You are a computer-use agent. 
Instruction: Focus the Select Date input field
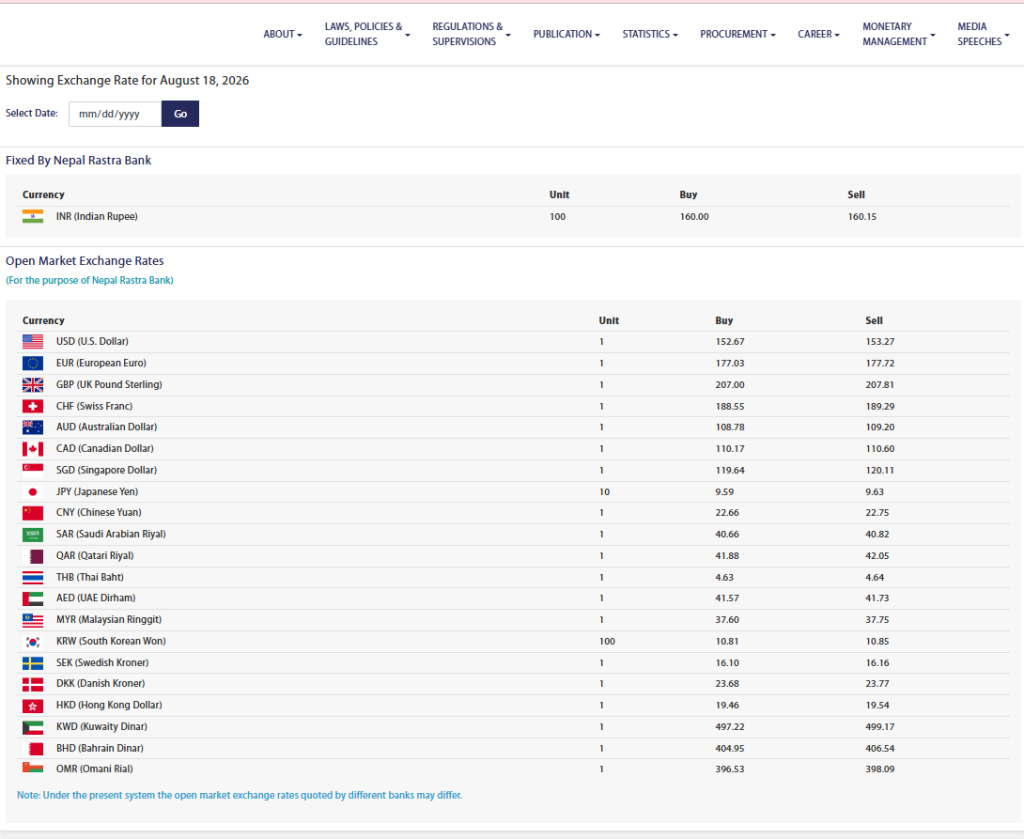click(x=115, y=114)
